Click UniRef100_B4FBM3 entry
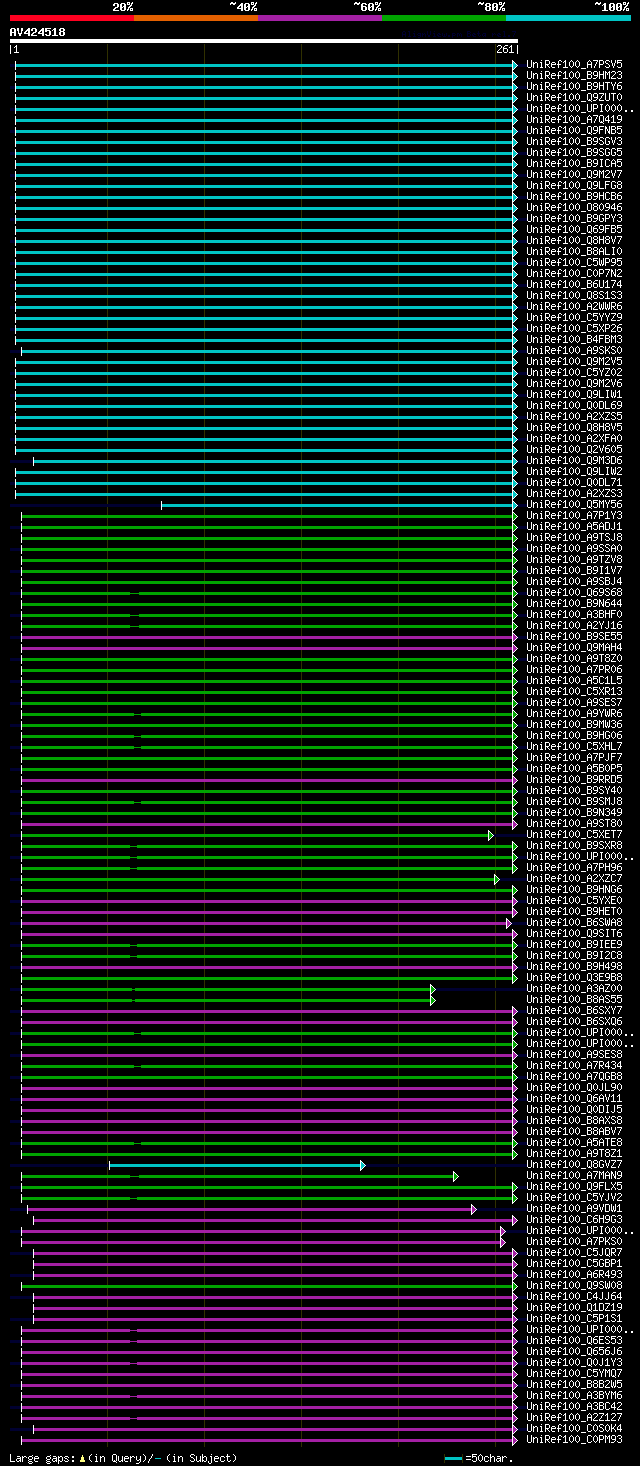Viewport: 640px width, 1466px height. [574, 339]
